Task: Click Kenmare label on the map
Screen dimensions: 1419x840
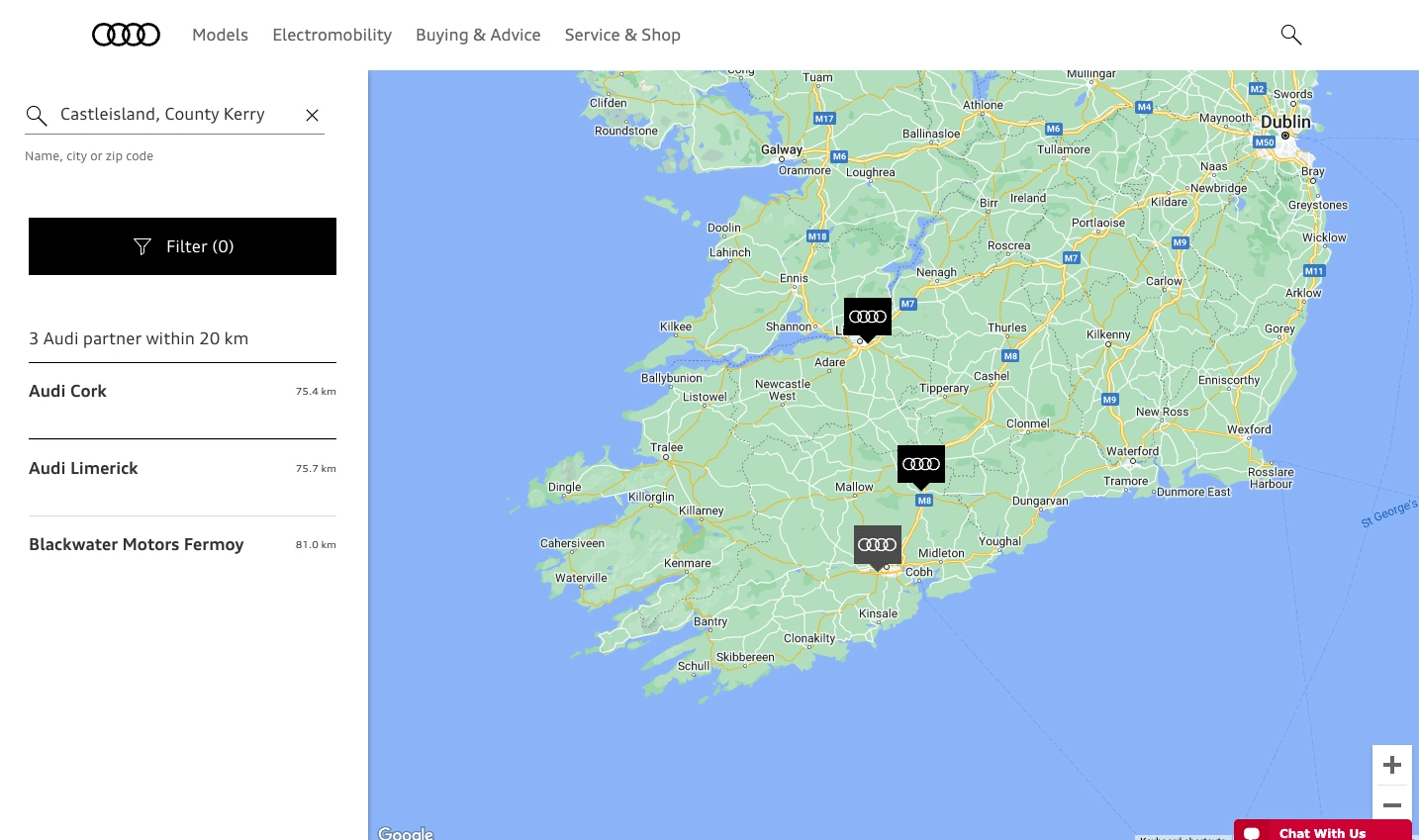Action: click(688, 563)
